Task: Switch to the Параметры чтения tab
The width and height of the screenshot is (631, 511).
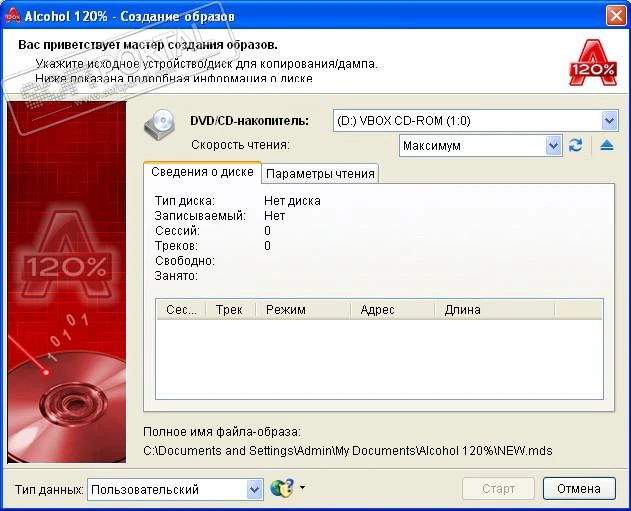Action: (x=320, y=173)
